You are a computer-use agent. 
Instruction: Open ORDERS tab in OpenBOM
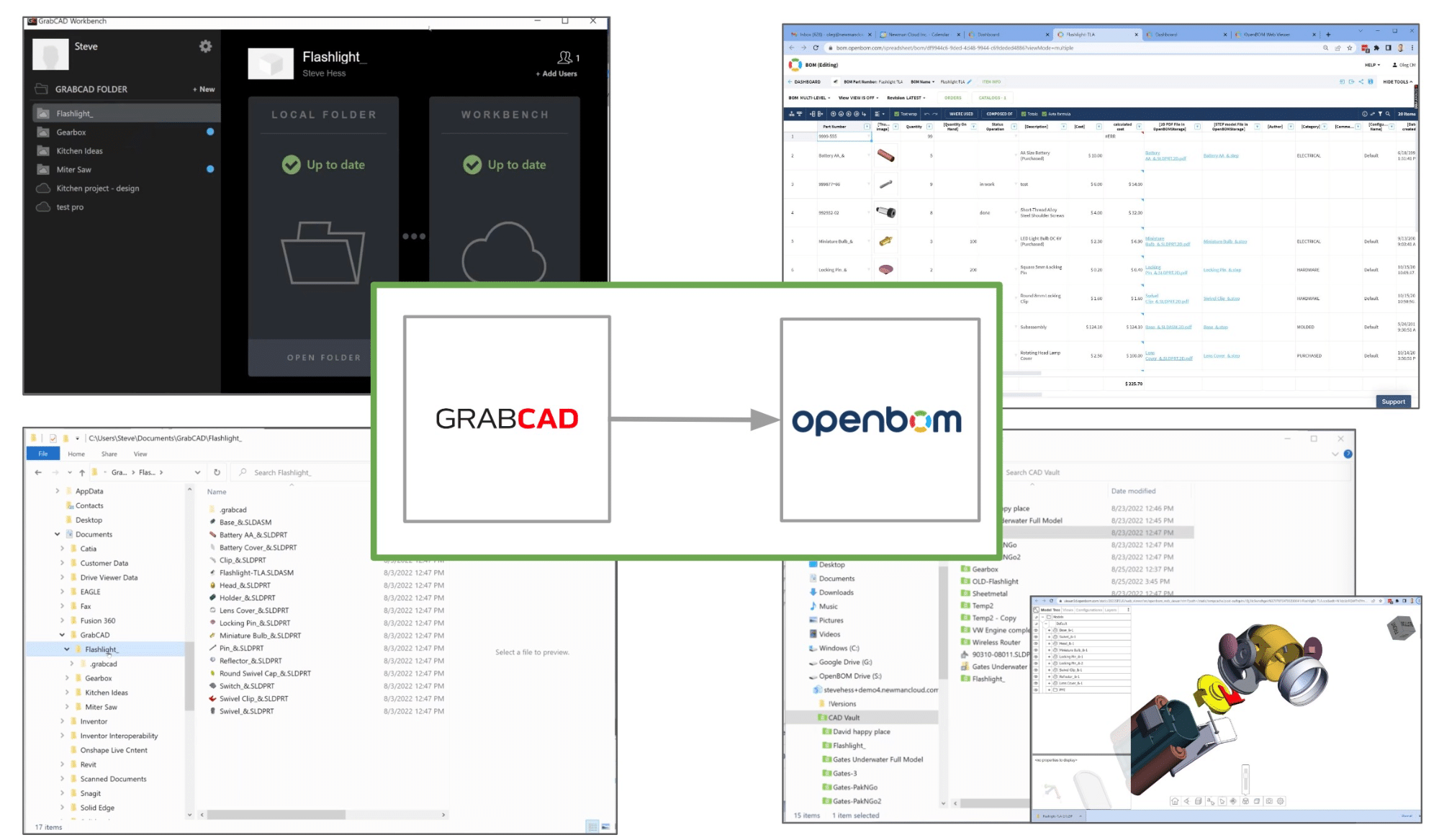[x=953, y=98]
